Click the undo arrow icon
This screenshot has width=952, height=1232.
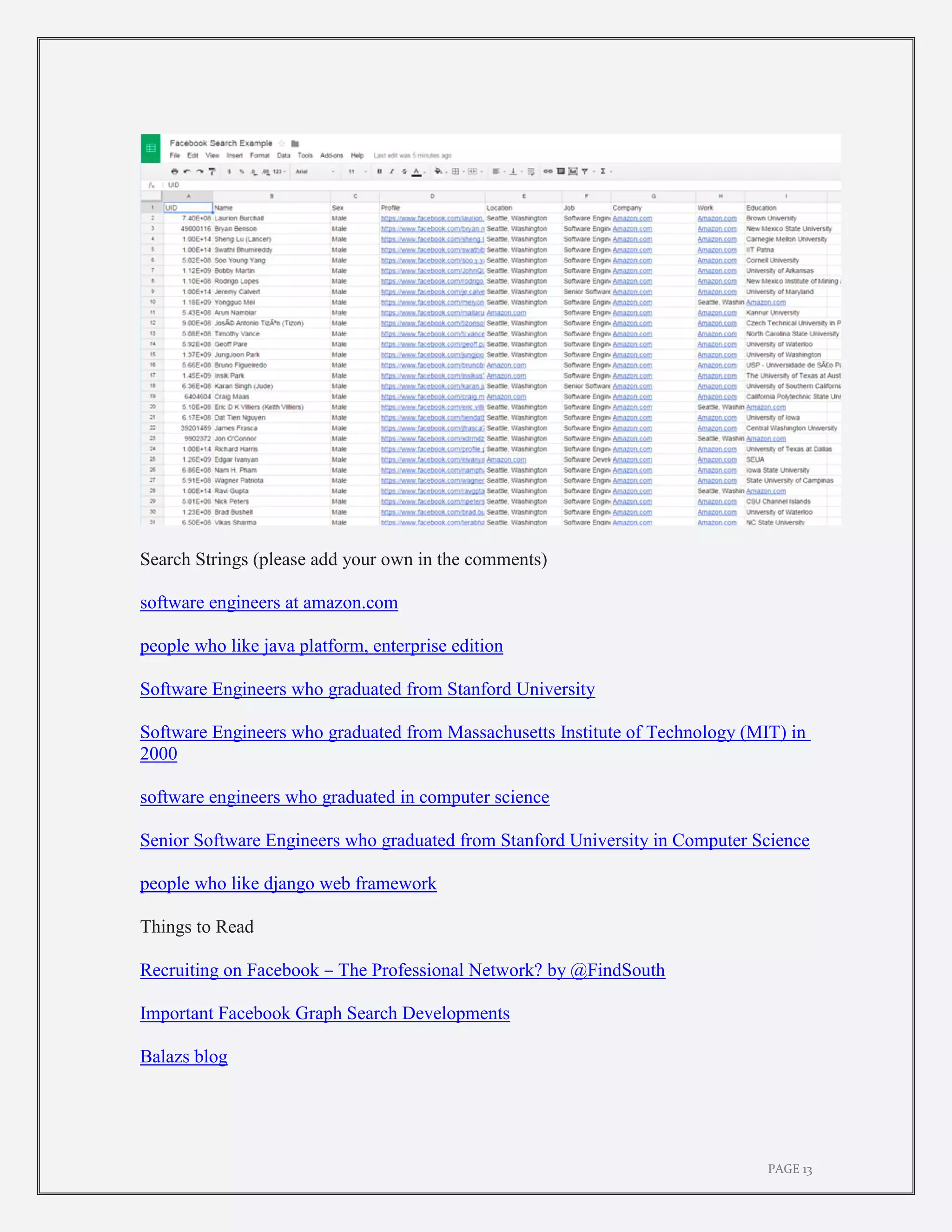coord(187,172)
